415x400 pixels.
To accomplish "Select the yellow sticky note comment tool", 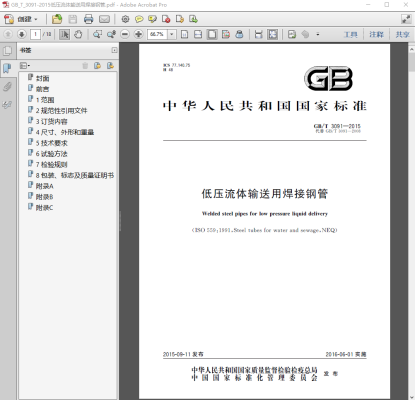I will (139, 19).
